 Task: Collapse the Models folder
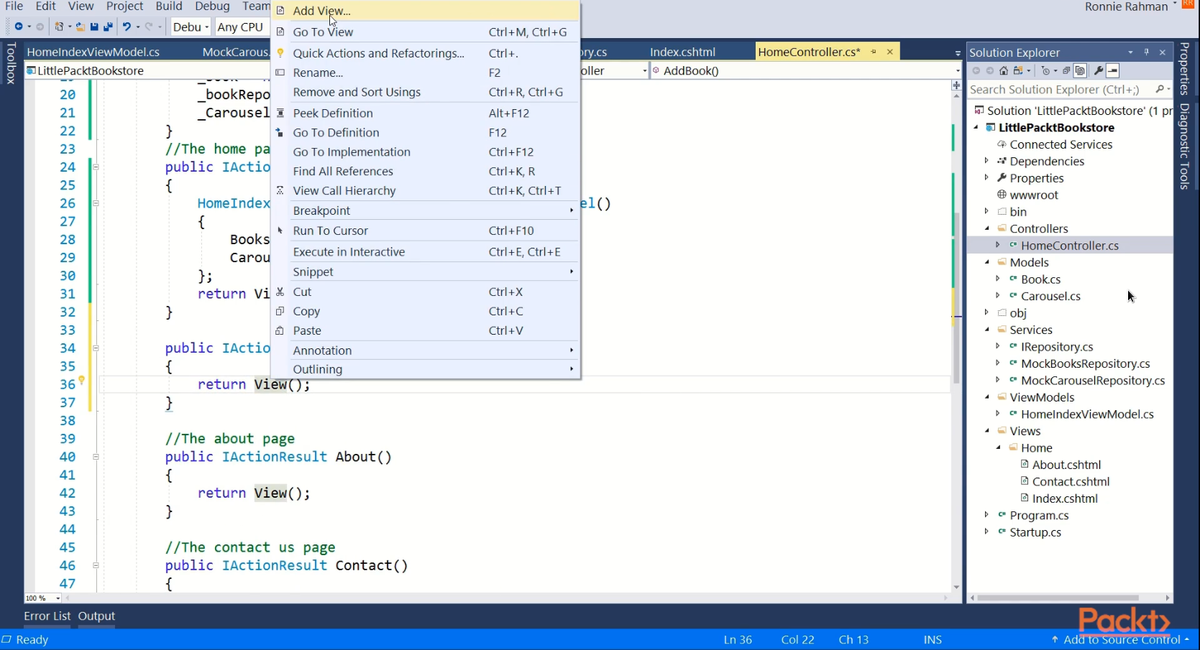tap(988, 262)
